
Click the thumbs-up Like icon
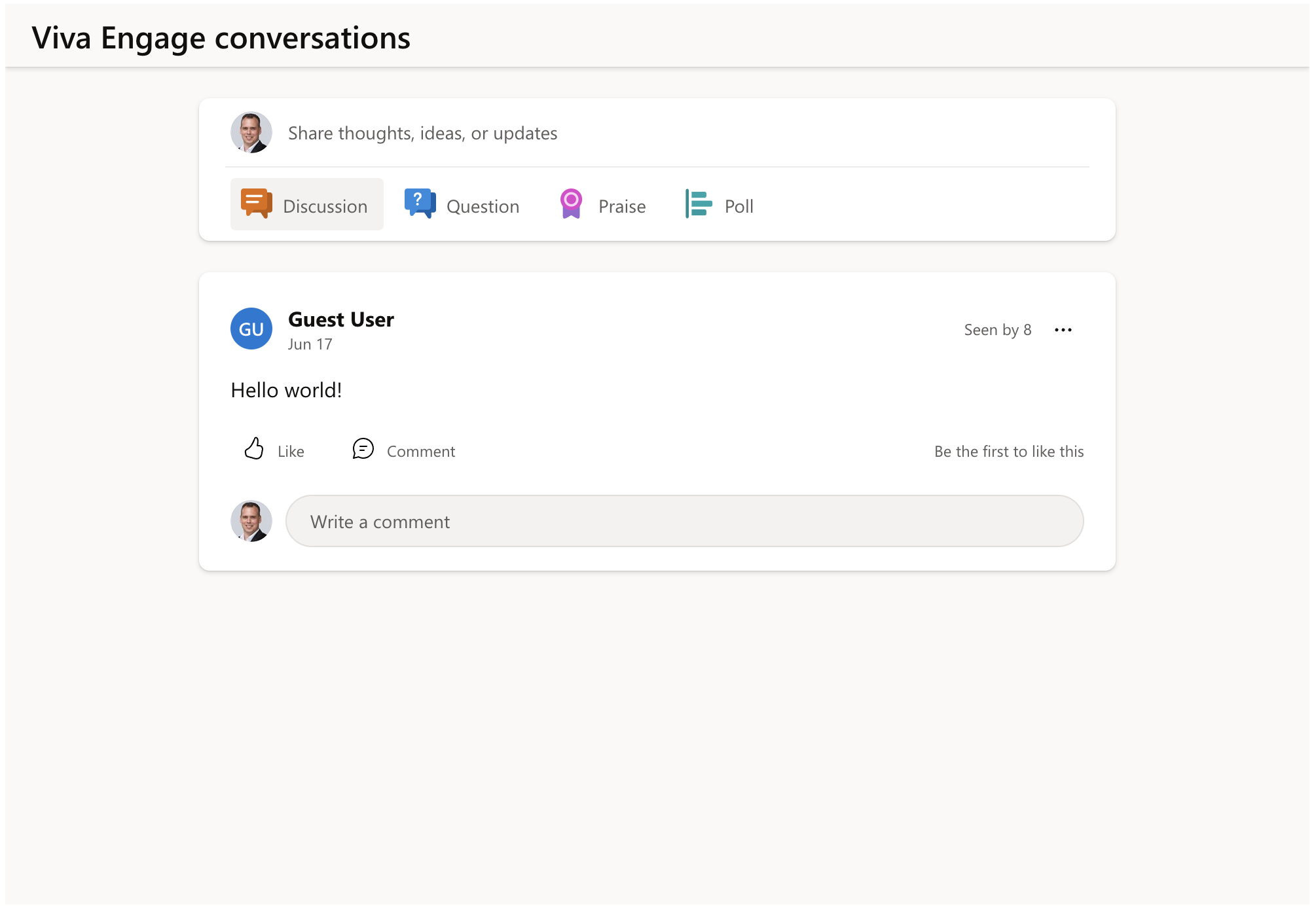pyautogui.click(x=254, y=449)
